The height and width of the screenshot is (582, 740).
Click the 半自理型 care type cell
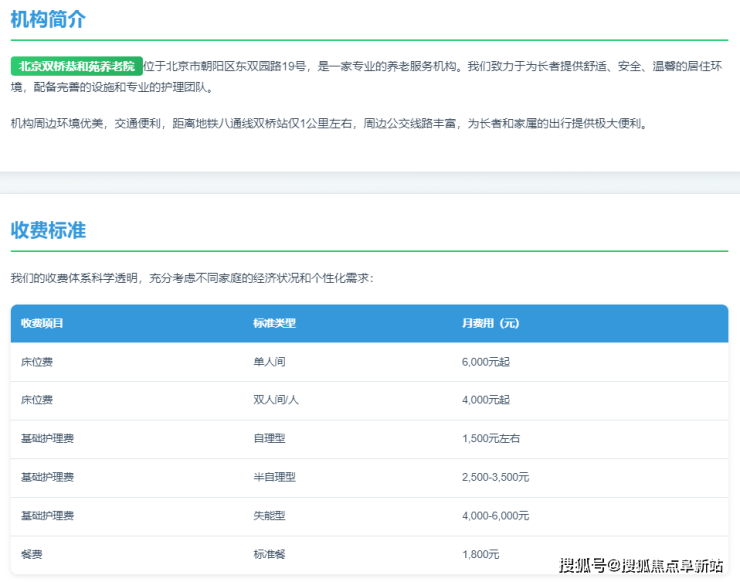[x=274, y=477]
